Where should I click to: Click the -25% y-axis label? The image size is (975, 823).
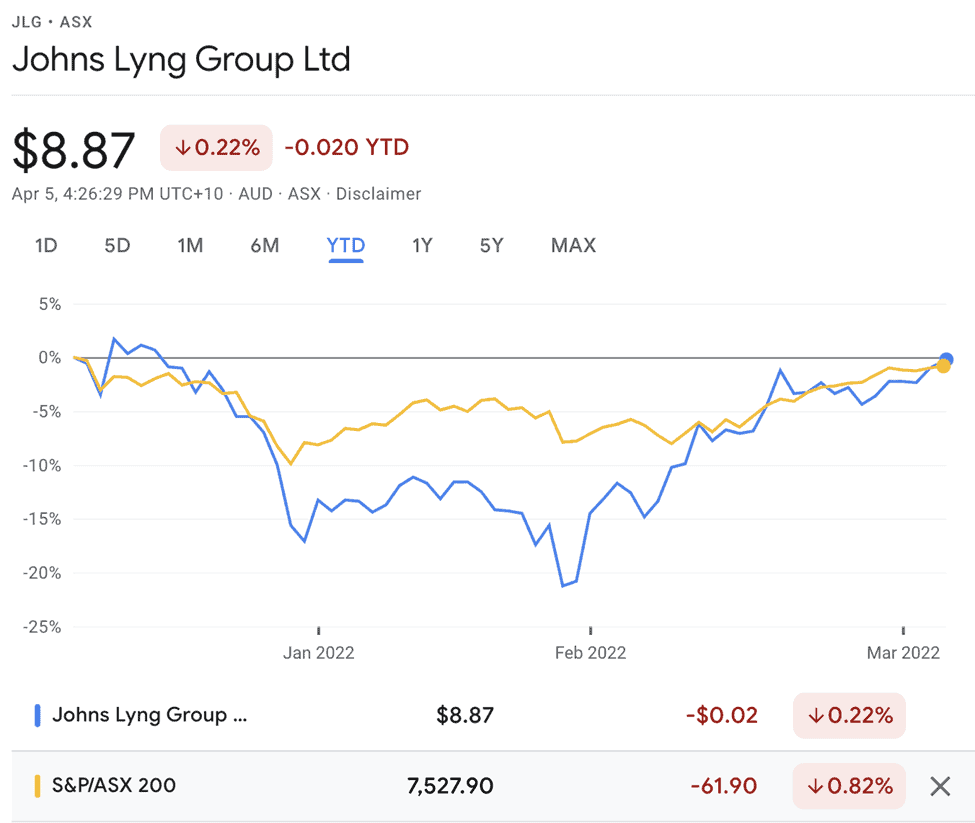pyautogui.click(x=42, y=627)
